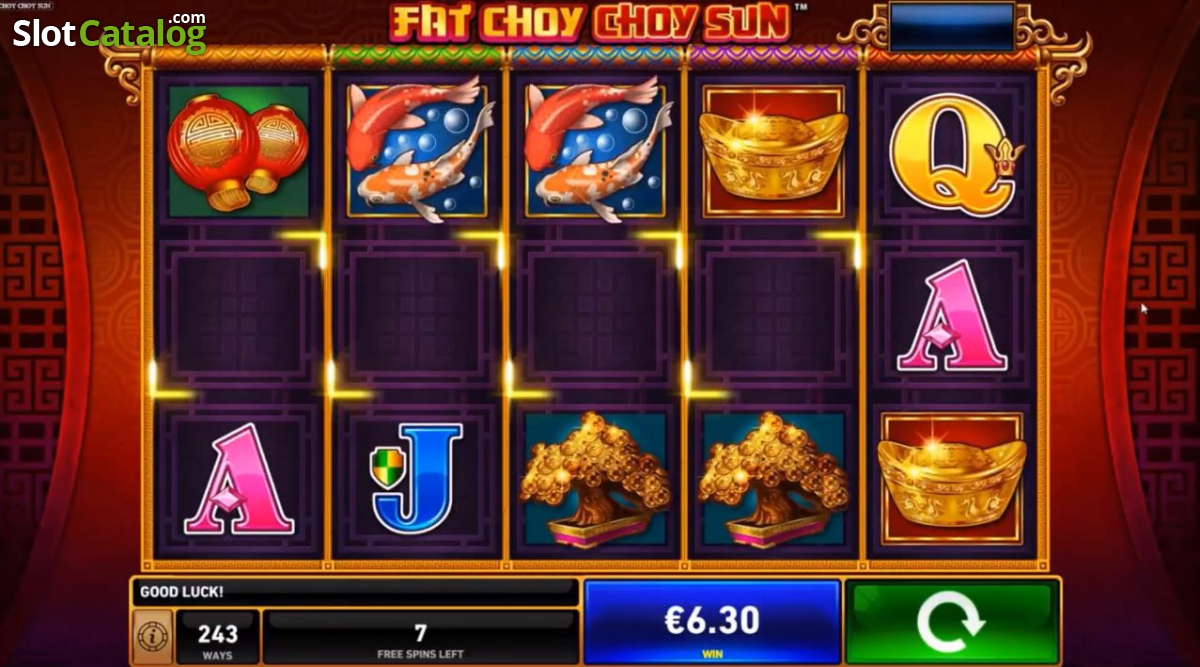Click the gold ingot symbol on reel four
1200x667 pixels.
click(x=773, y=151)
